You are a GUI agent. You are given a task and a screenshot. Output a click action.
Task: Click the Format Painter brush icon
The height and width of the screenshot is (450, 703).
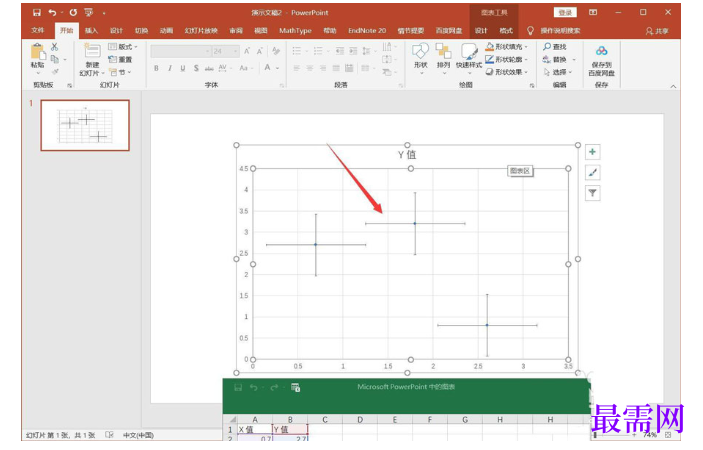[54, 72]
